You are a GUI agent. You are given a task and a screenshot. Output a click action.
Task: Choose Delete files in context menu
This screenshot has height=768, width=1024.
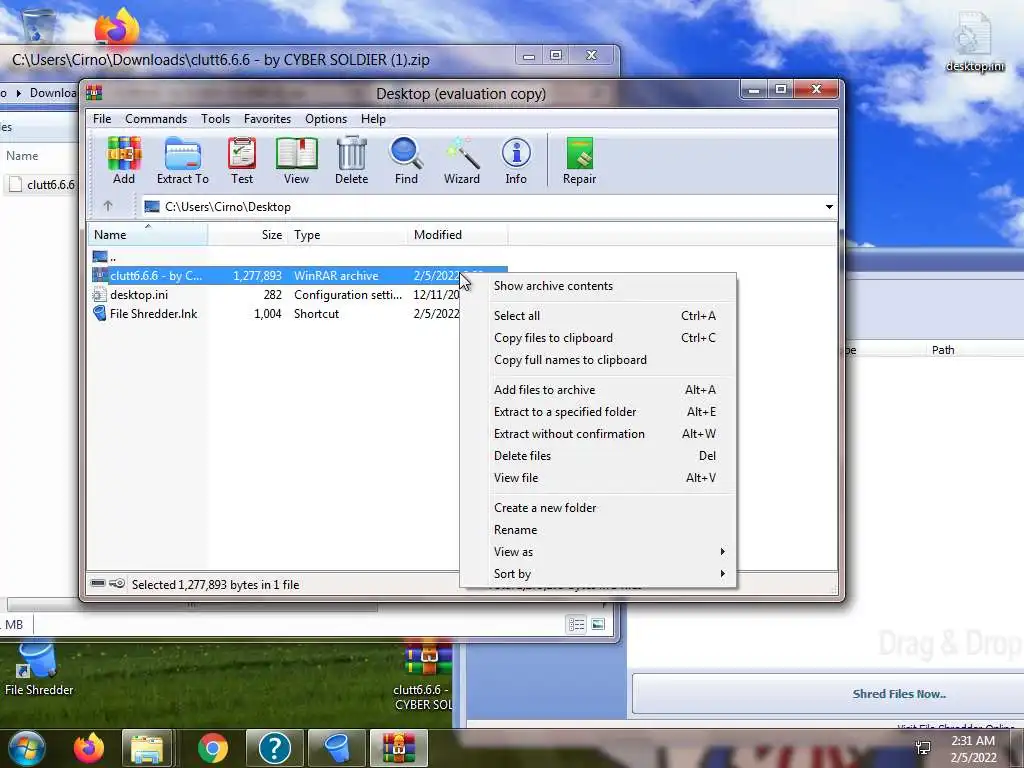click(598, 456)
